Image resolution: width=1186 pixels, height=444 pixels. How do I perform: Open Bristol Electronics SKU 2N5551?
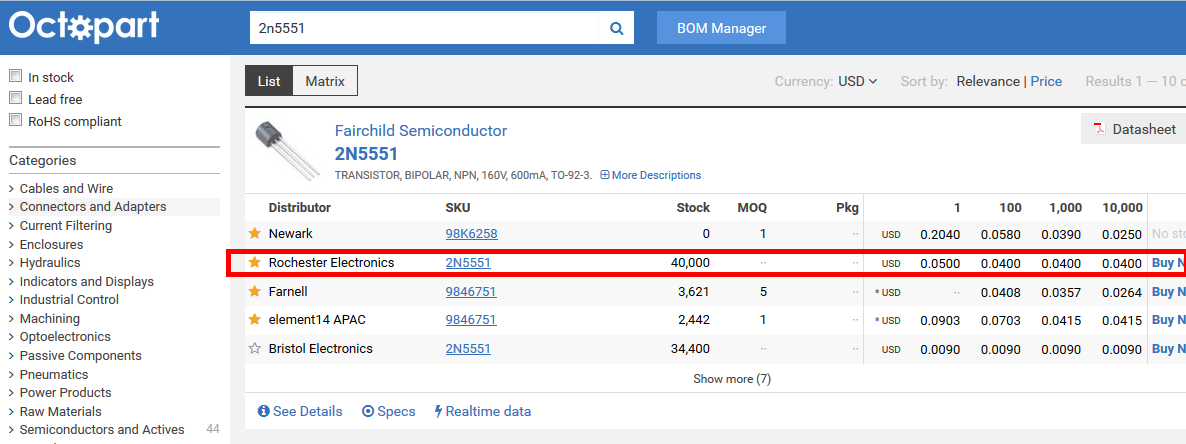[468, 349]
